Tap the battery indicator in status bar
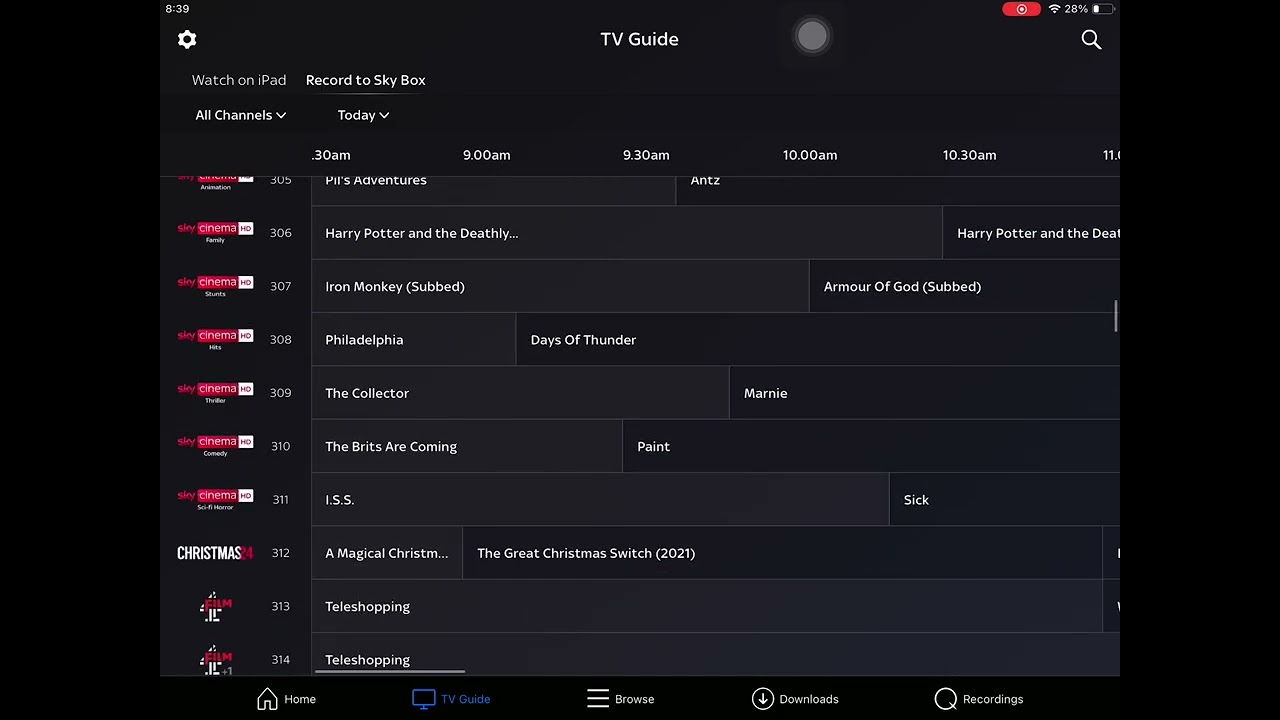Image resolution: width=1280 pixels, height=720 pixels. pos(1102,9)
